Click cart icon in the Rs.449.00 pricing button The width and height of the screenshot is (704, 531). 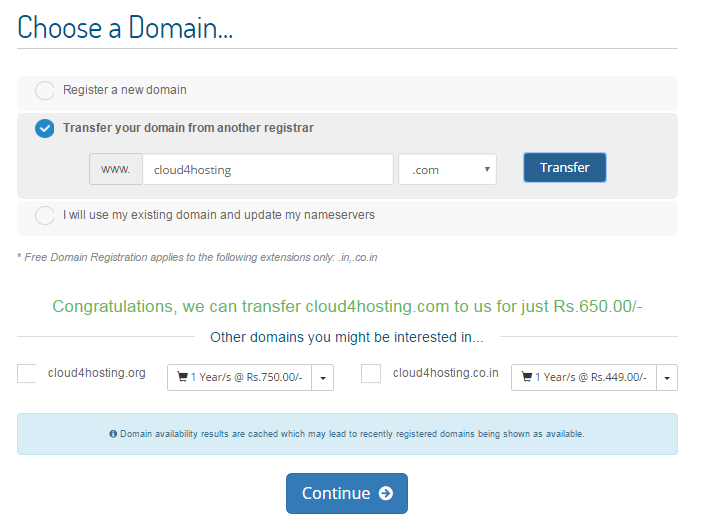click(526, 378)
